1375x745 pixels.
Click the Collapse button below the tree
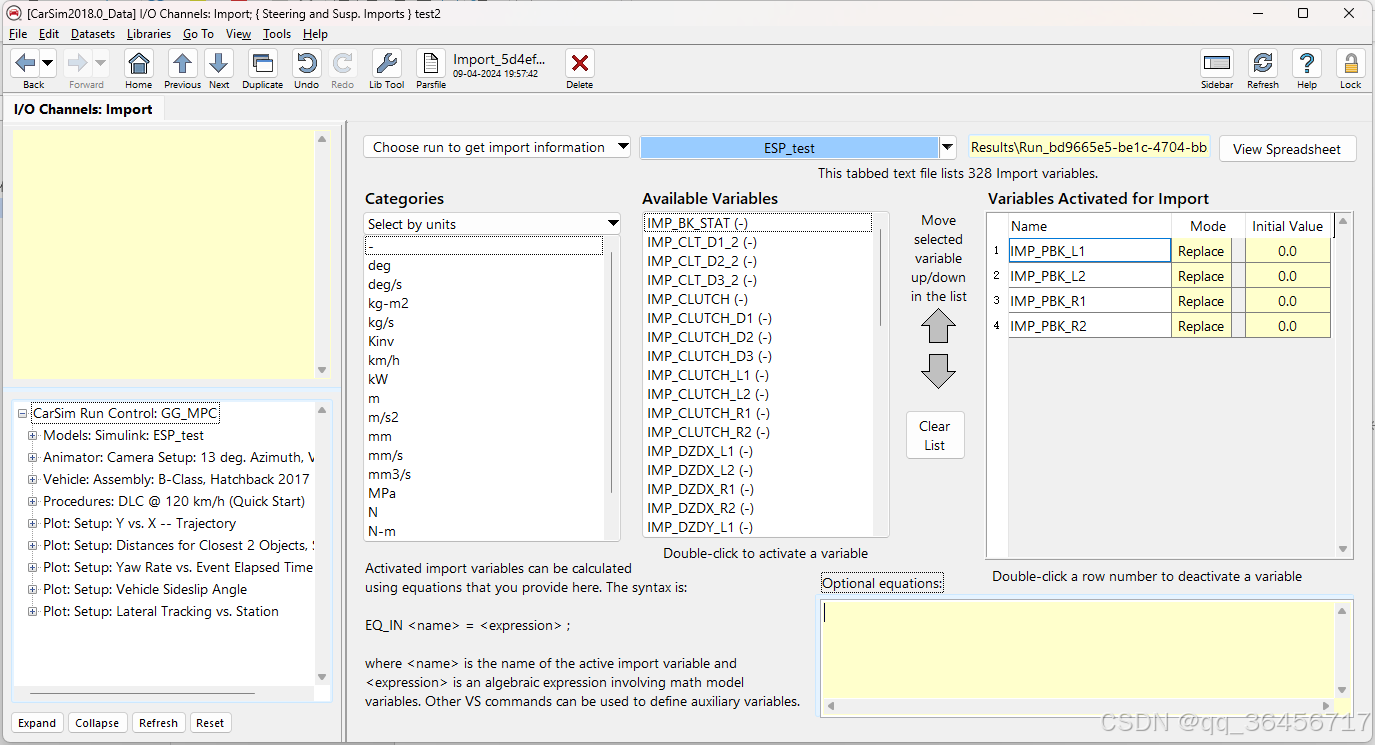97,723
